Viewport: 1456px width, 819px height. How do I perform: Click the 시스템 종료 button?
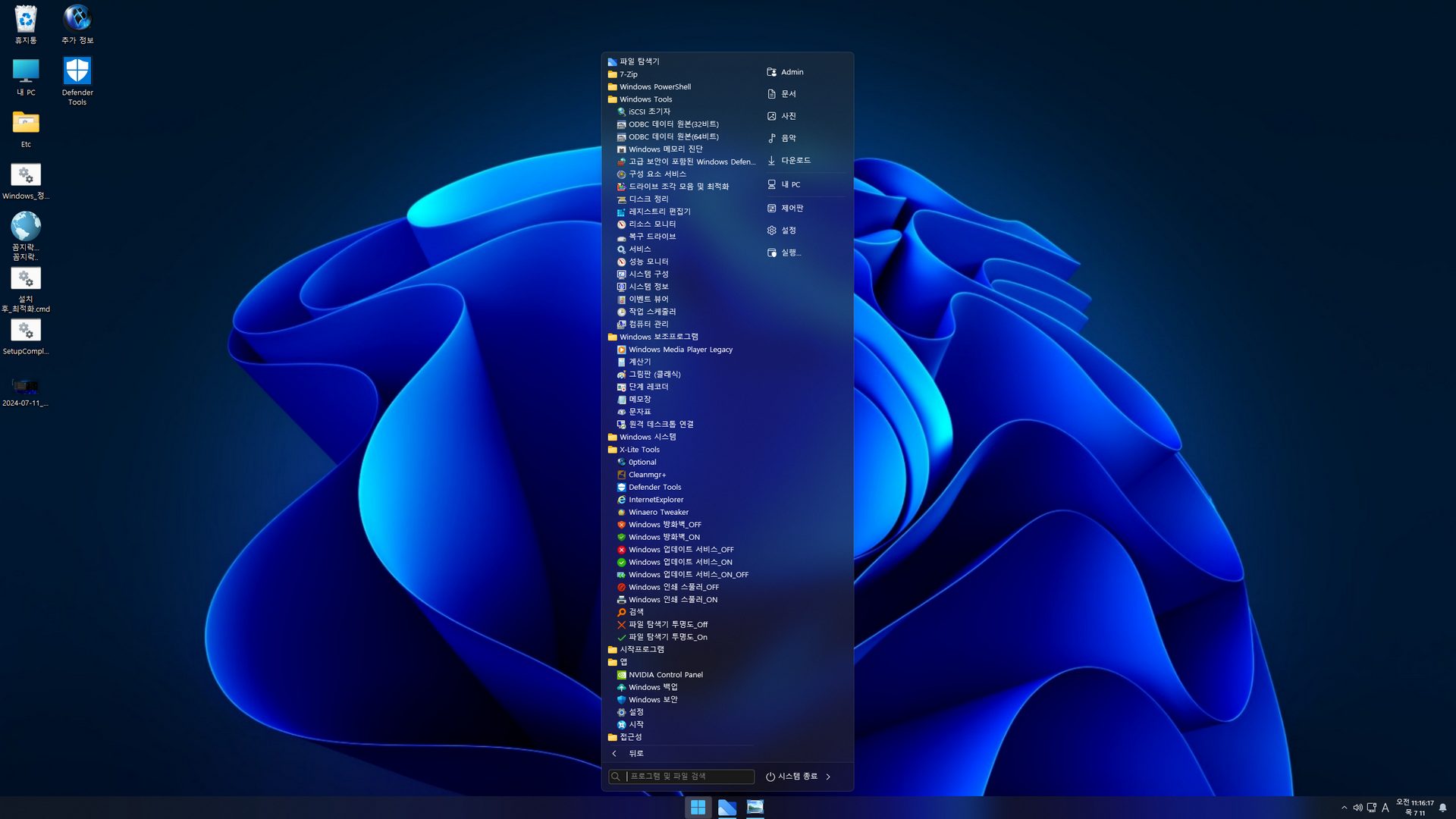tap(792, 777)
